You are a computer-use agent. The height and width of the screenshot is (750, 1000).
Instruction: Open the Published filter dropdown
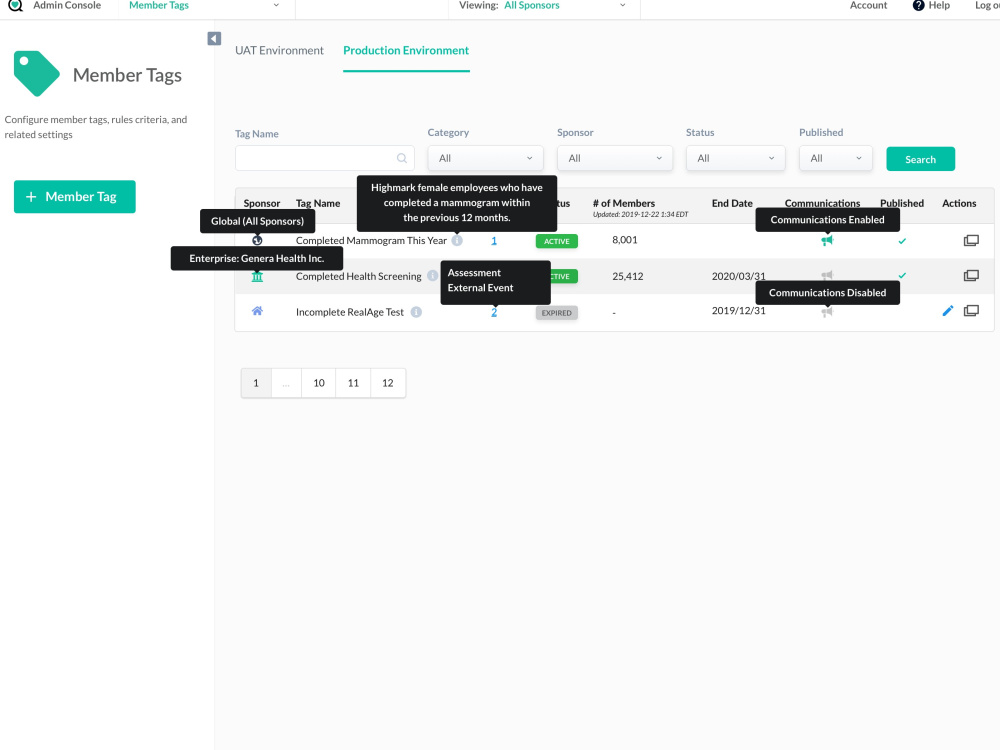(835, 158)
